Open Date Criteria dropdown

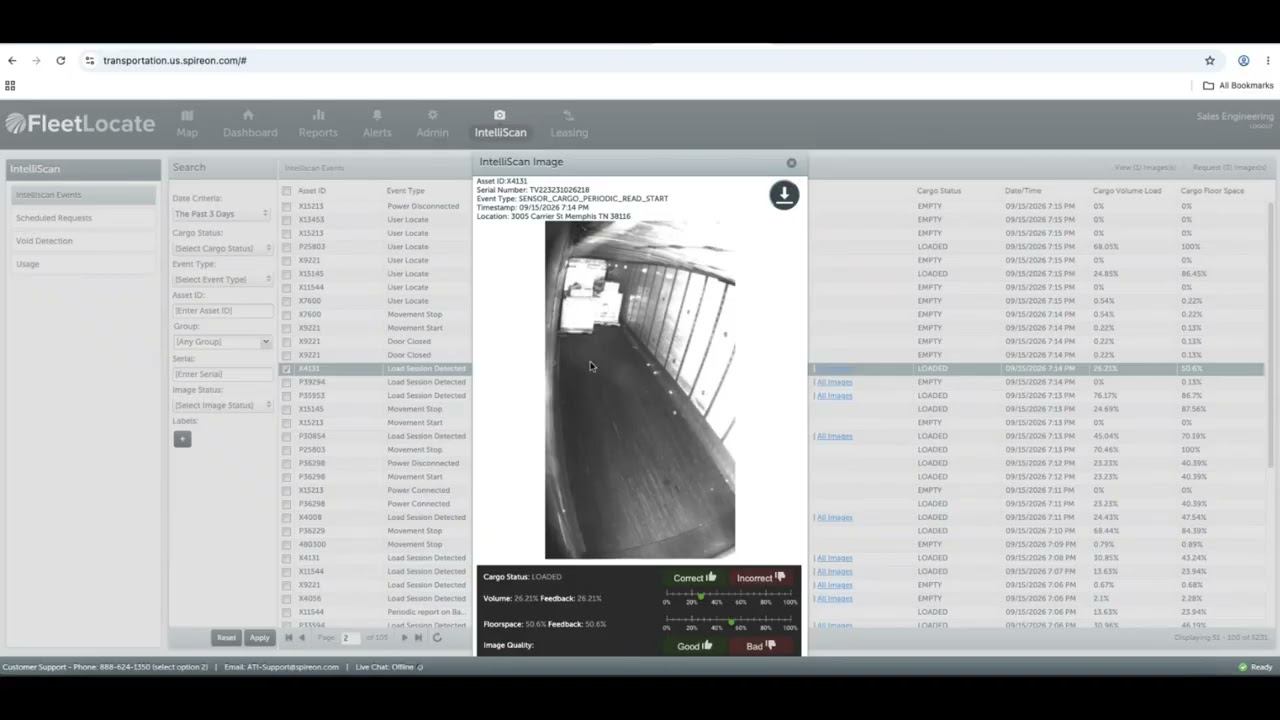(x=222, y=214)
